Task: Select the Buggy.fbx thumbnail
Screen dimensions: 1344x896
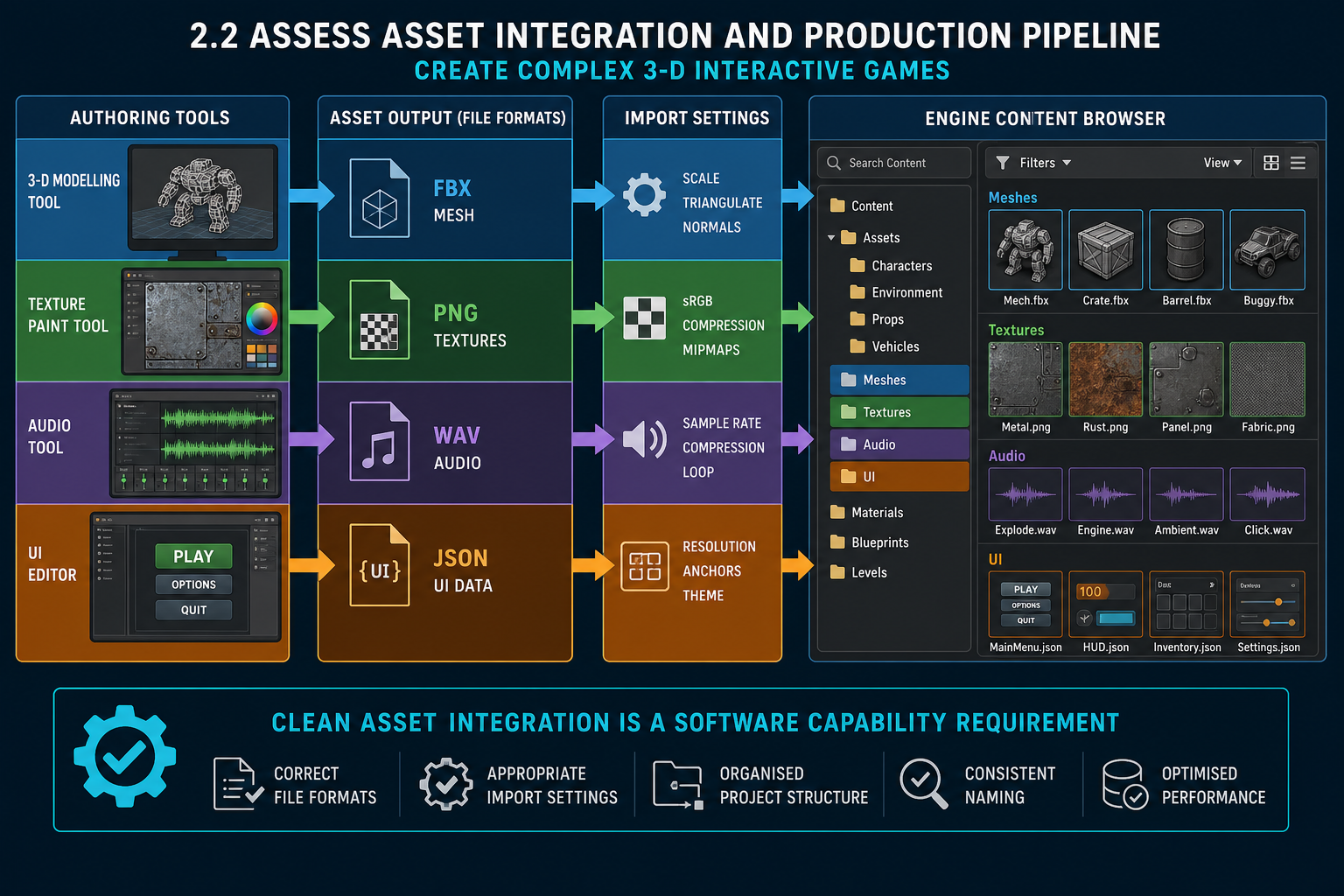Action: point(1268,249)
